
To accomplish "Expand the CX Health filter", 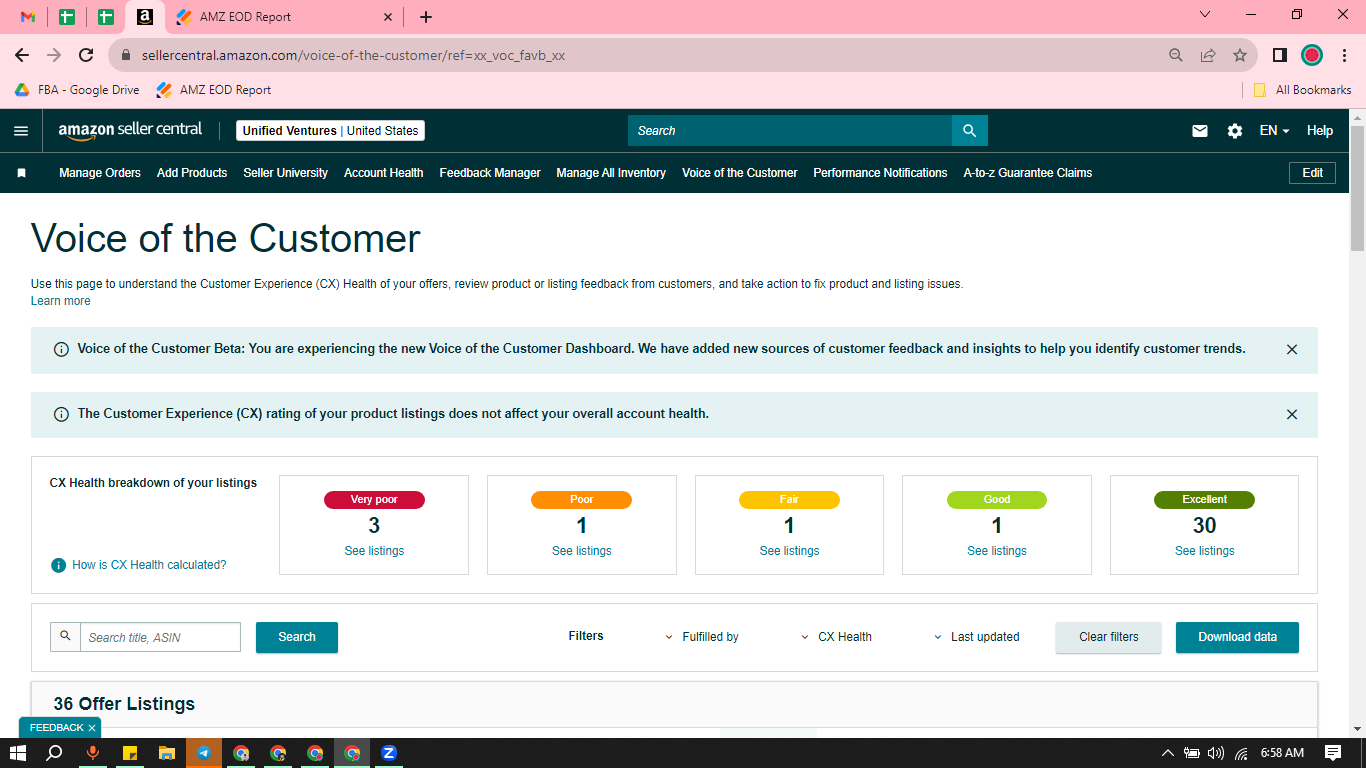I will point(836,637).
